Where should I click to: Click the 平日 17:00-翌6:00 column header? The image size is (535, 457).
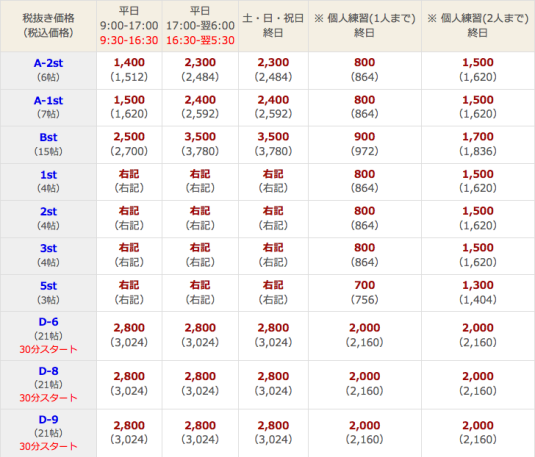tap(200, 26)
